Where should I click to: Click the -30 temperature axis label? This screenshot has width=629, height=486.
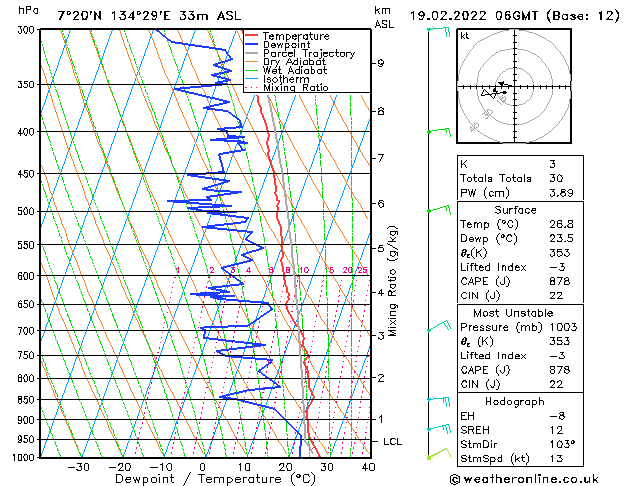[78, 467]
